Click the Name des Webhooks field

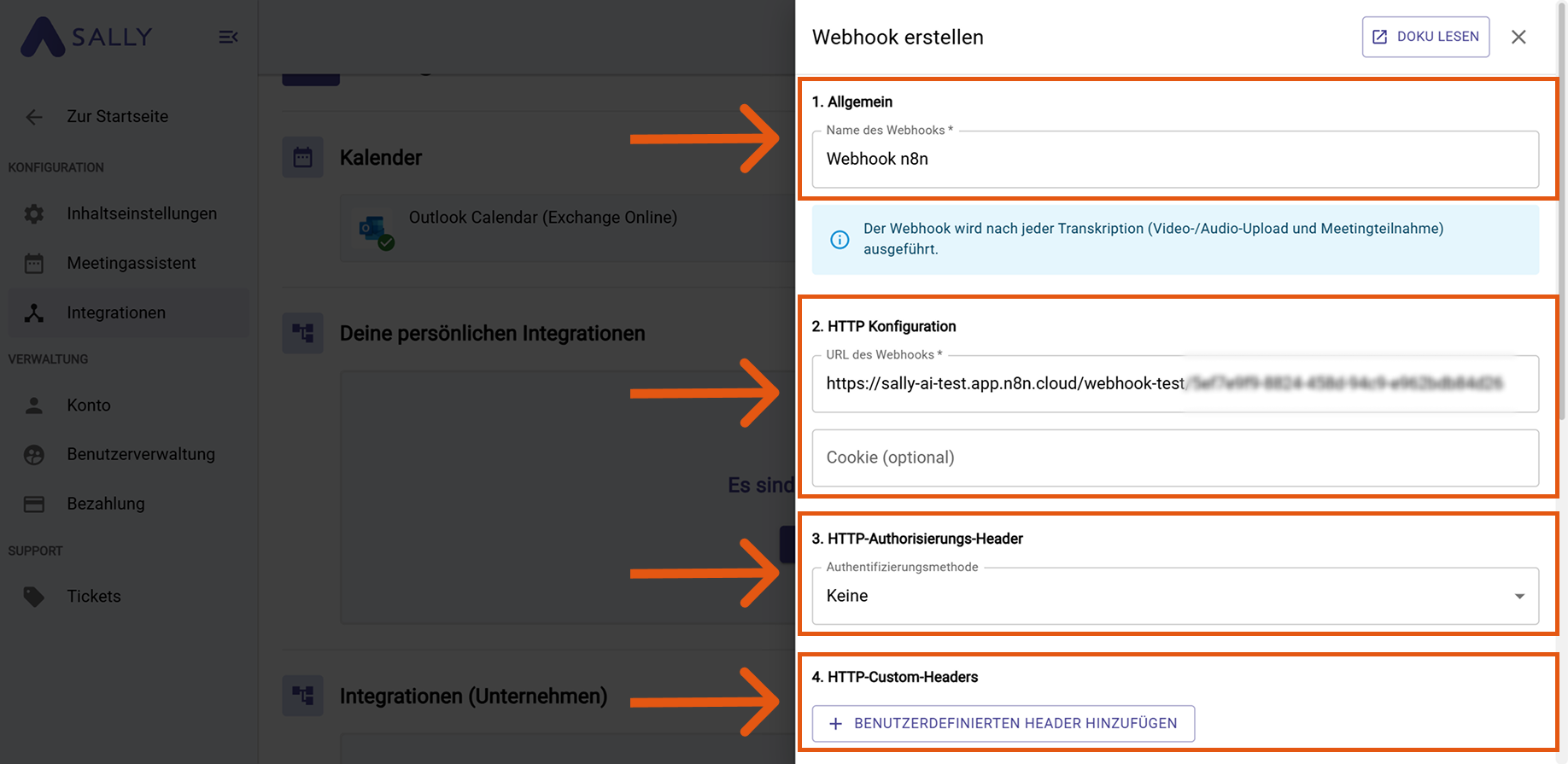tap(1174, 160)
